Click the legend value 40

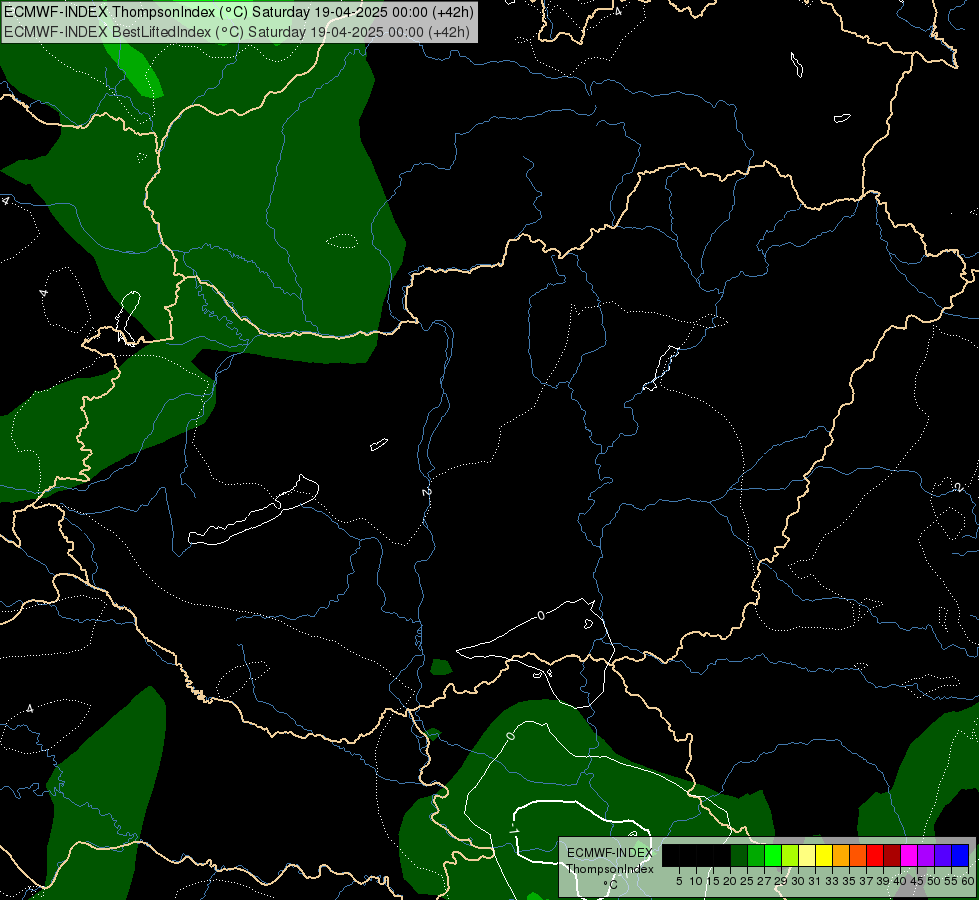pyautogui.click(x=900, y=881)
